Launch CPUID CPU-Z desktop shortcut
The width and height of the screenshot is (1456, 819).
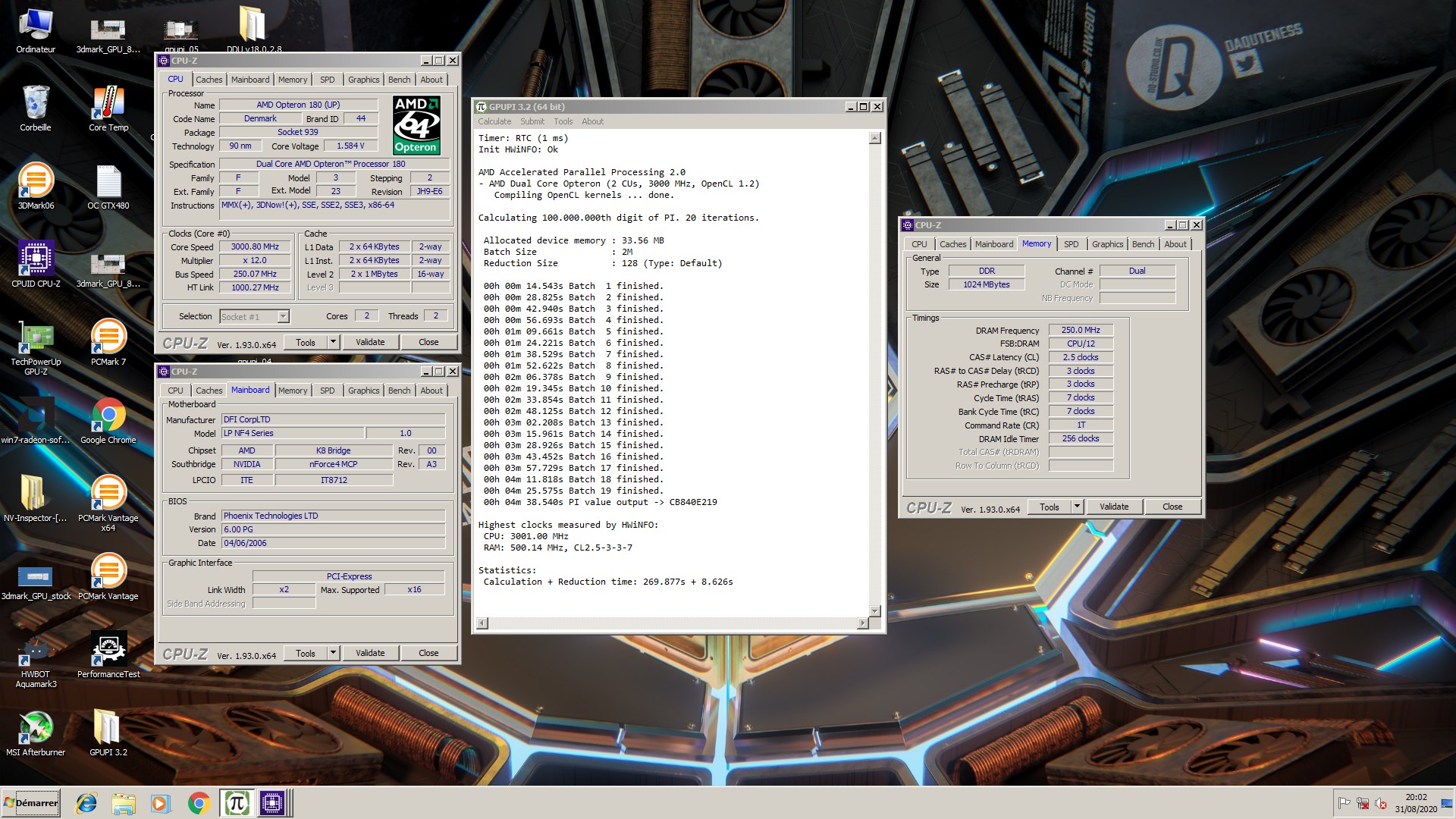point(36,265)
